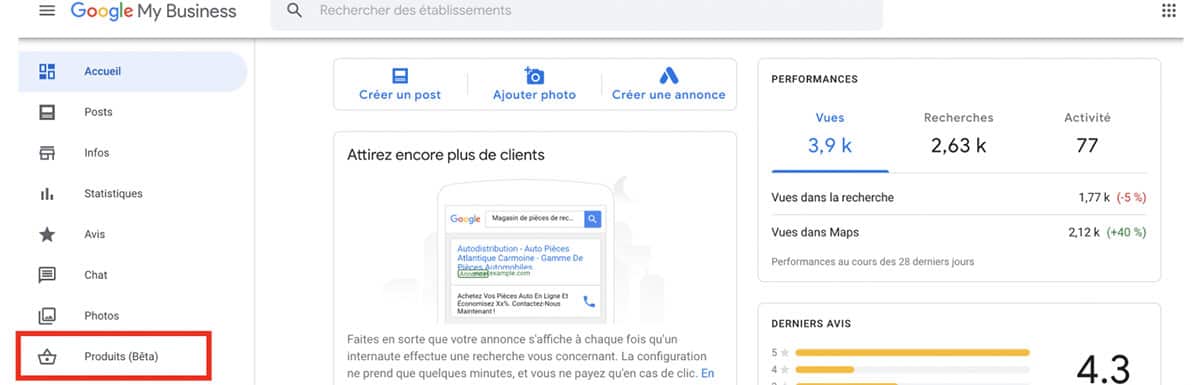Viewport: 1200px width, 385px height.
Task: Click the PERFORMANCES card title
Action: [815, 79]
